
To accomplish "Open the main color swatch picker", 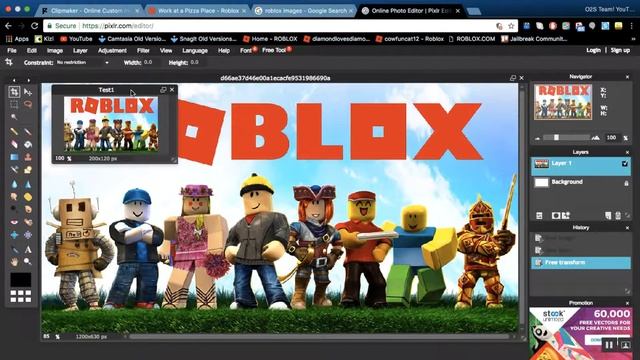I will (x=20, y=280).
